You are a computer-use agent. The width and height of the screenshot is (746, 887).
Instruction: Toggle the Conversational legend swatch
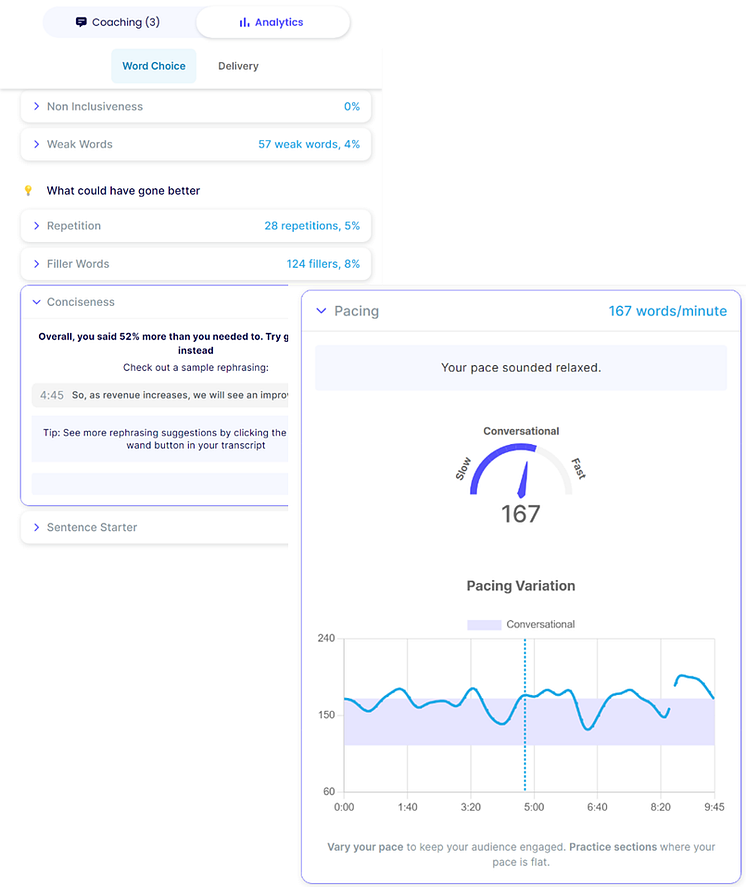pyautogui.click(x=484, y=624)
